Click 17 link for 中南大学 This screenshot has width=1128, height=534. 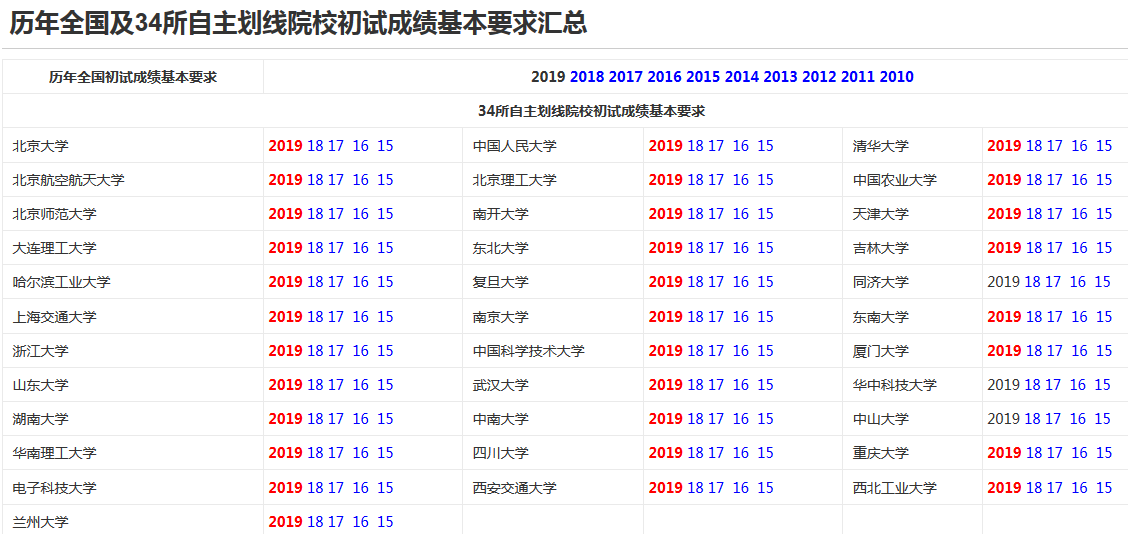coord(717,419)
